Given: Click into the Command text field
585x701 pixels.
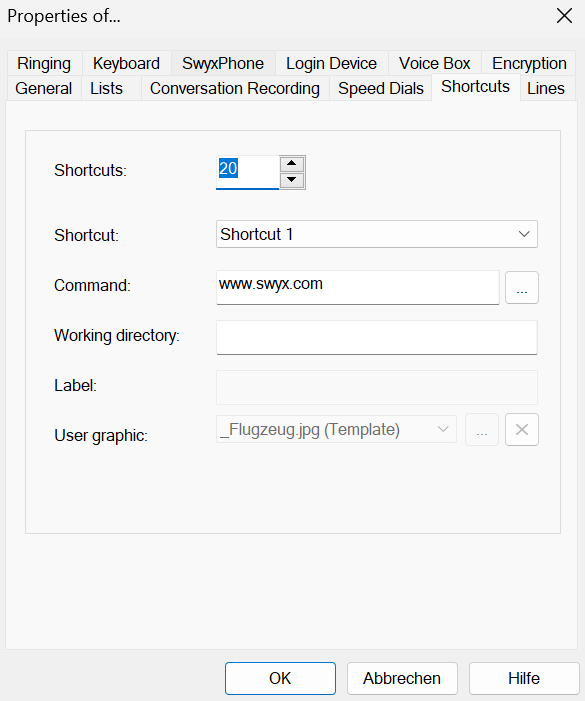Looking at the screenshot, I should 358,287.
